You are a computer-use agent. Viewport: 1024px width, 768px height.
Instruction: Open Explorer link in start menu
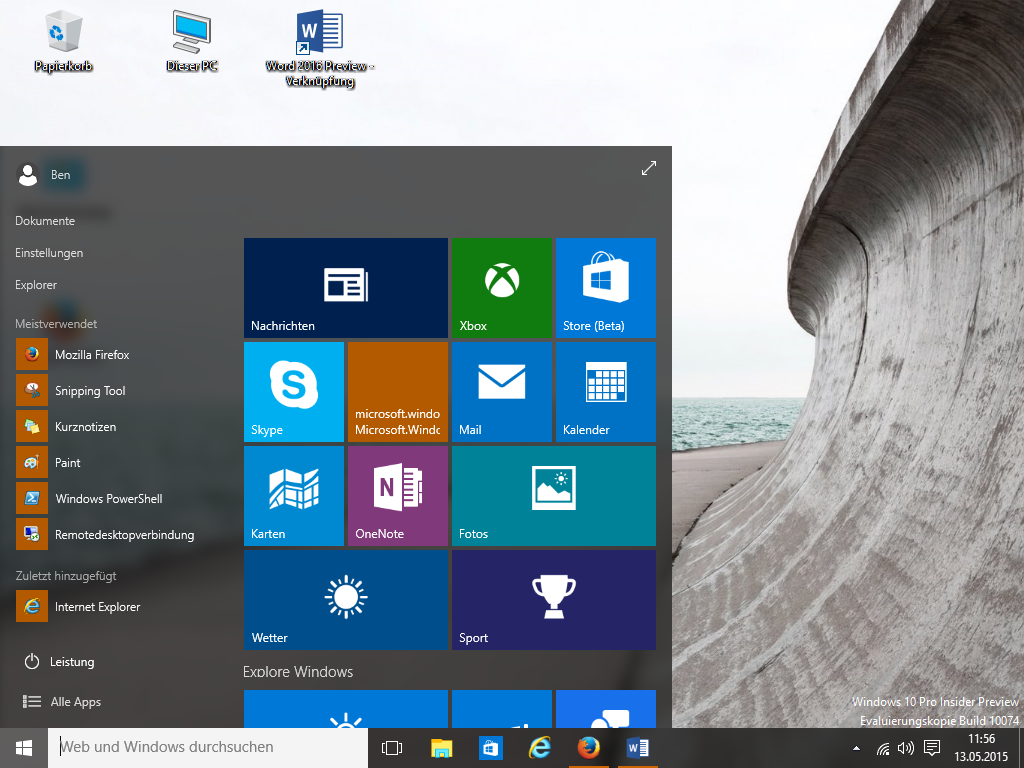pos(36,285)
